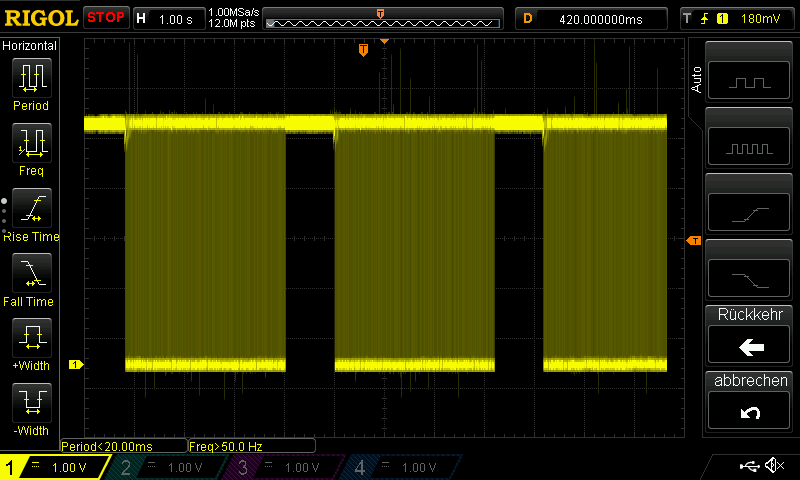Select the channel 1 label at 1.00 V
Screen dimensions: 800x480
click(55, 467)
